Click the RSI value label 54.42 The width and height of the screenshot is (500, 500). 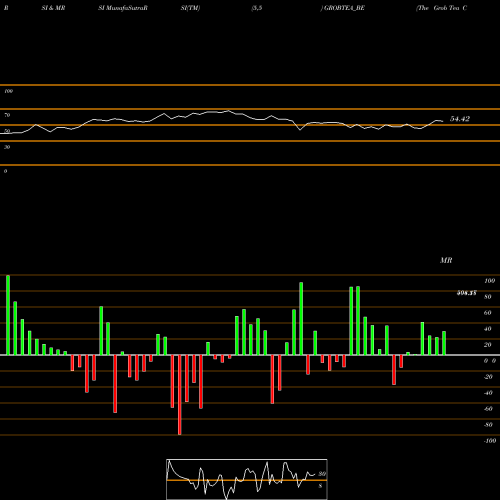(x=460, y=119)
